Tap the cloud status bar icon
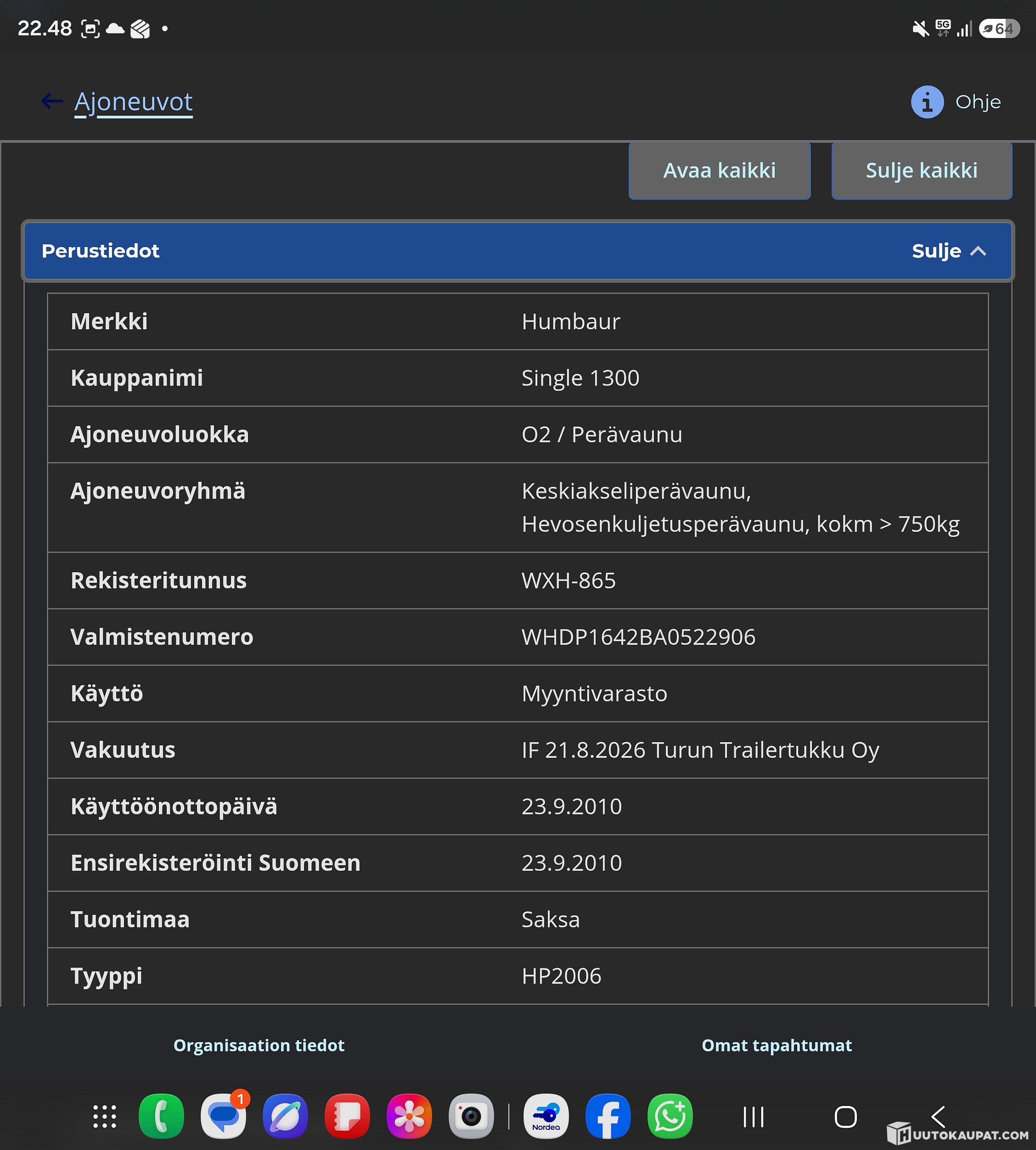The width and height of the screenshot is (1036, 1150). [115, 28]
